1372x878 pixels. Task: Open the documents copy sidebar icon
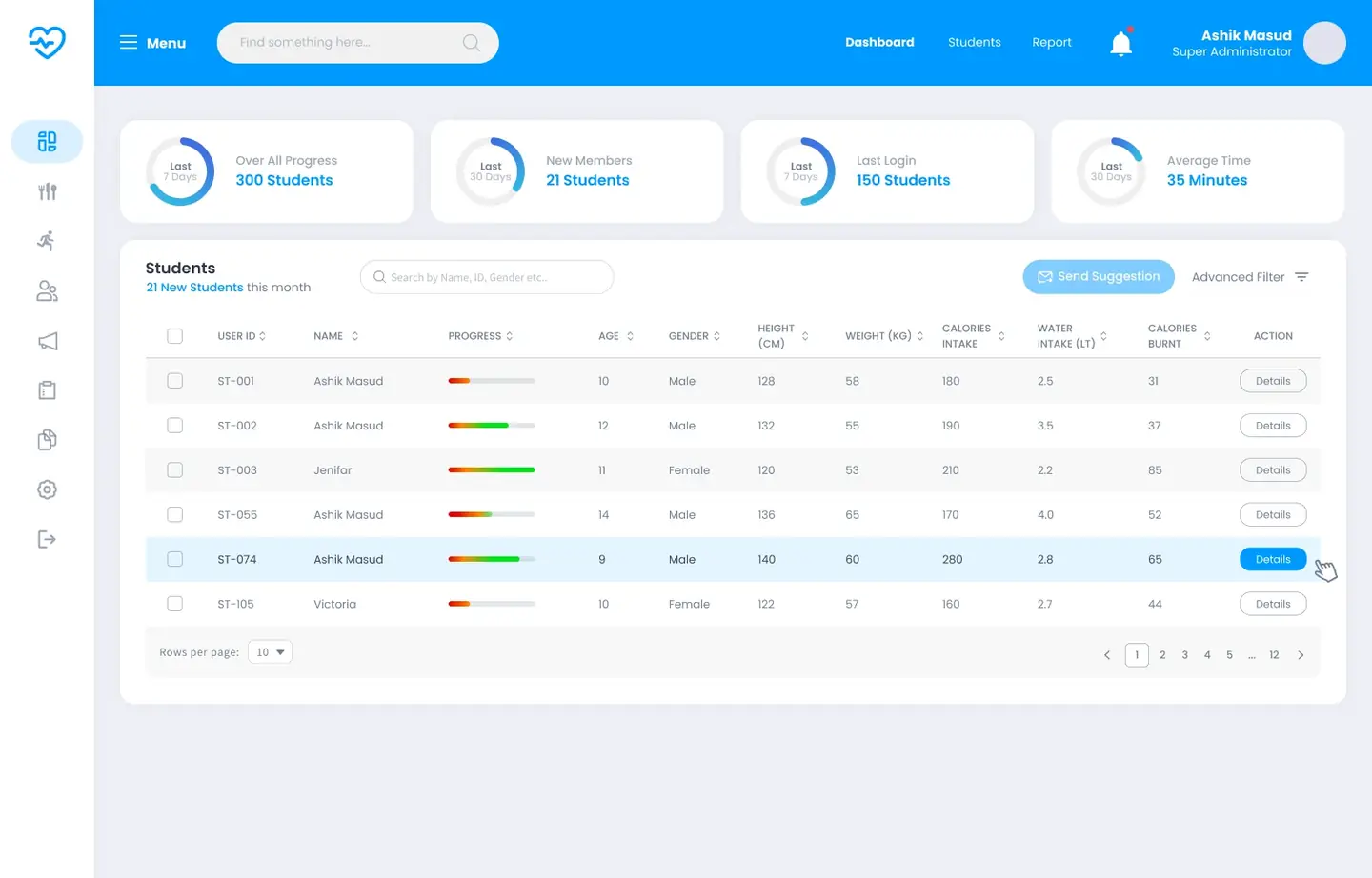click(47, 440)
